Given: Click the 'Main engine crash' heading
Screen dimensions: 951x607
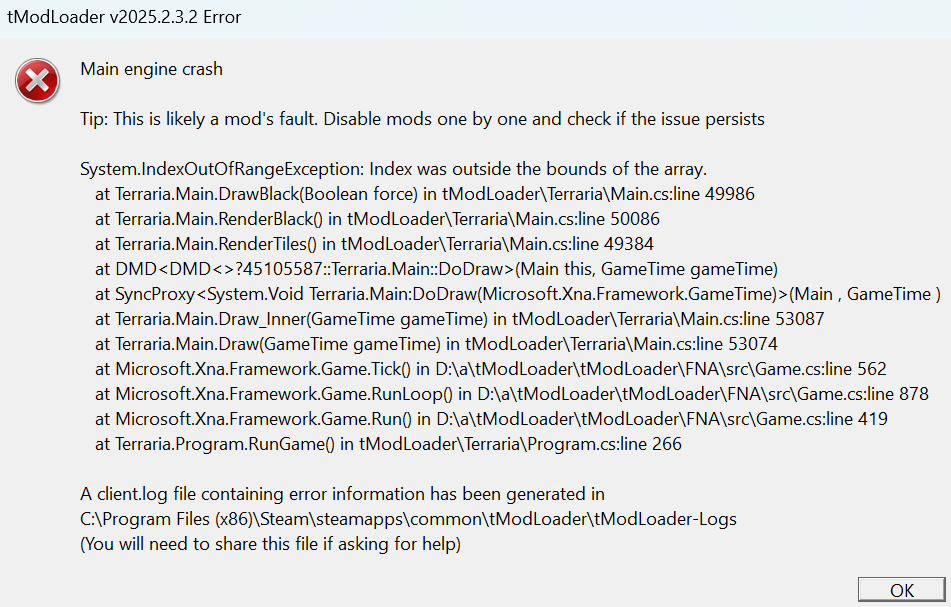Looking at the screenshot, I should pyautogui.click(x=152, y=69).
